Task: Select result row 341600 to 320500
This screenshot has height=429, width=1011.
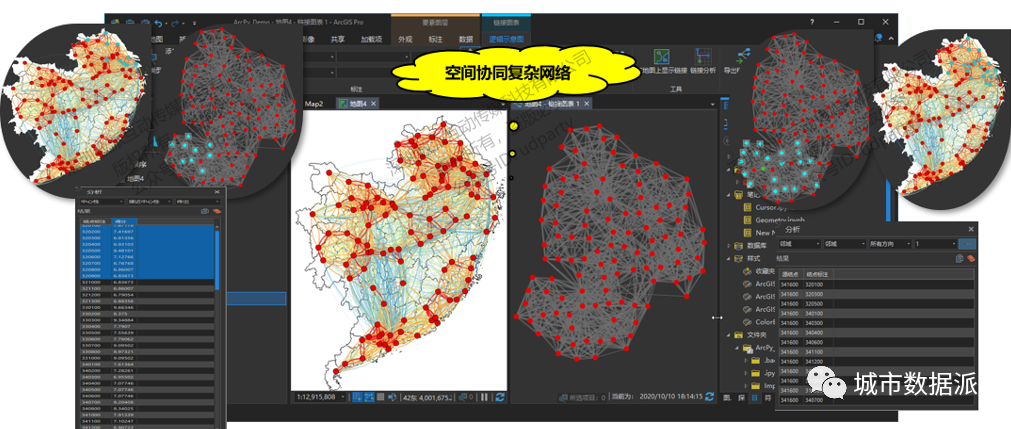Action: tap(877, 303)
